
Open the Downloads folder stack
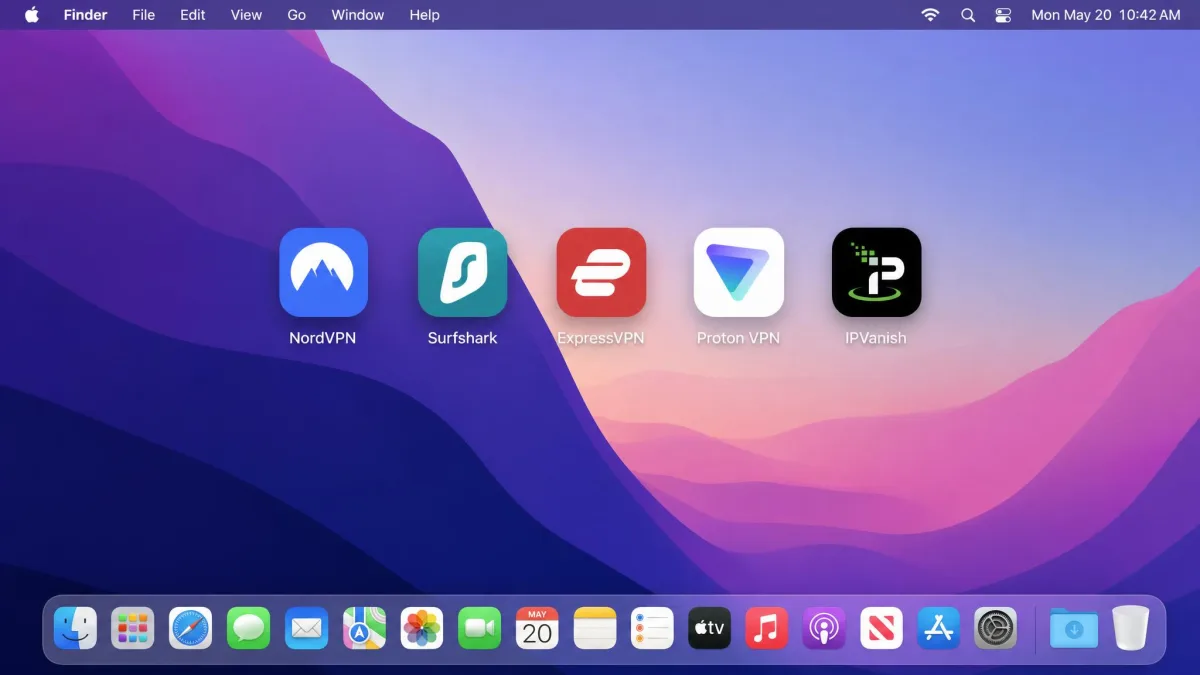1074,628
